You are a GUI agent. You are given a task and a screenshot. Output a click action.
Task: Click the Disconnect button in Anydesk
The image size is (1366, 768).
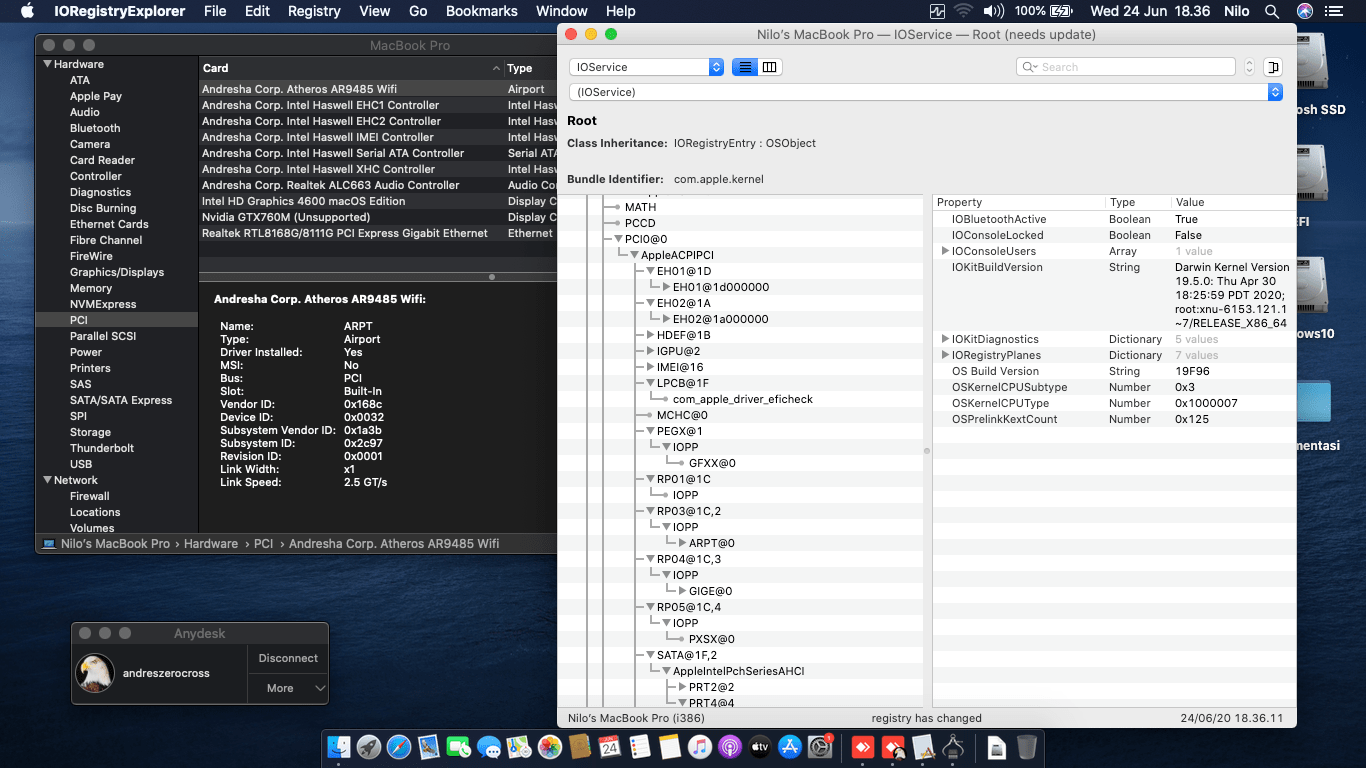[288, 658]
